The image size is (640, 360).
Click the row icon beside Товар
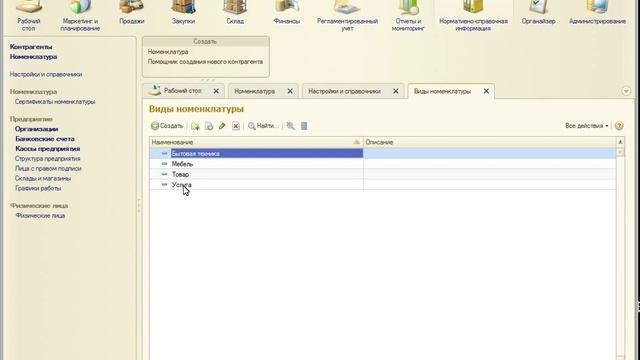(x=164, y=174)
